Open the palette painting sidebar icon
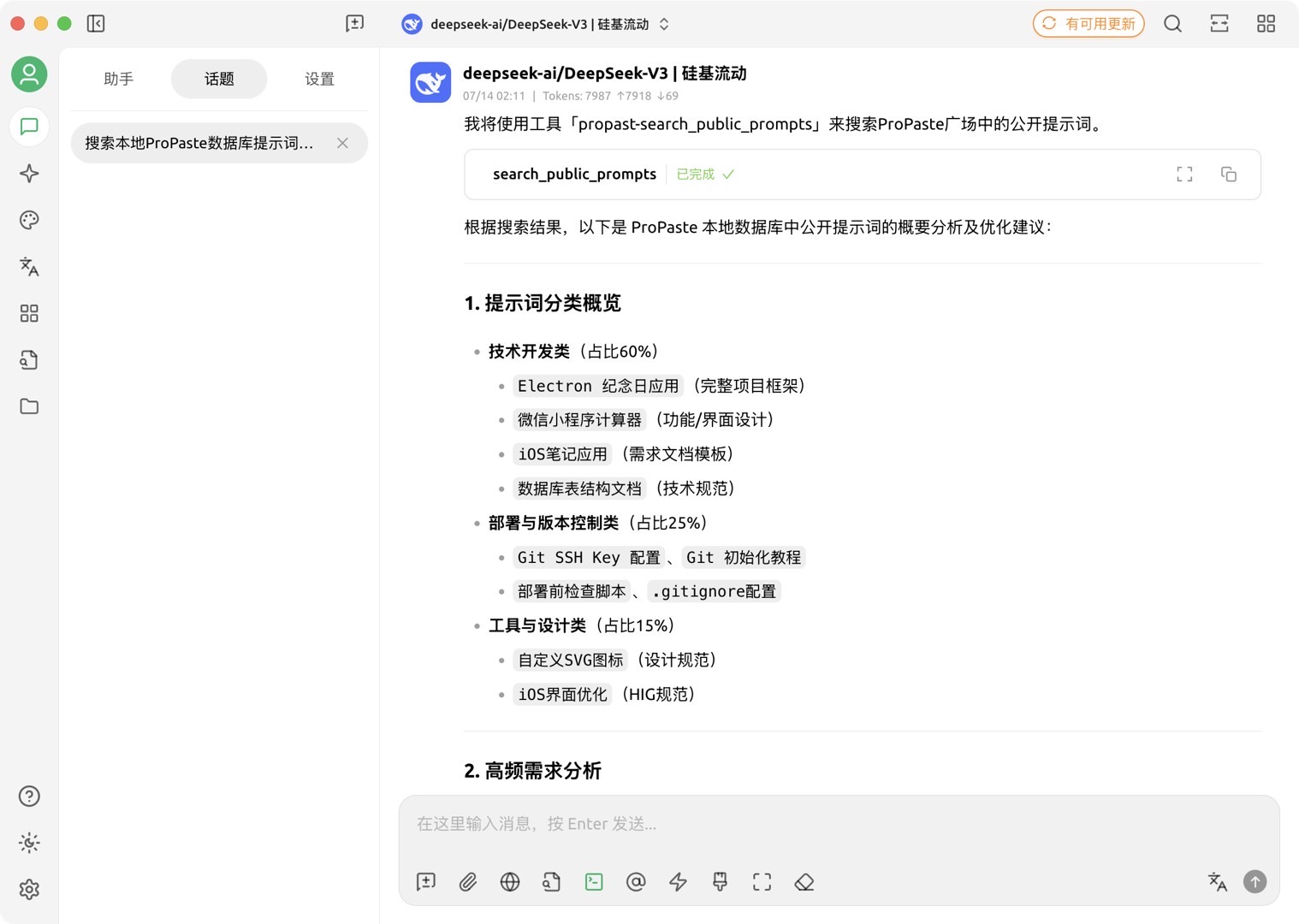 pos(29,220)
